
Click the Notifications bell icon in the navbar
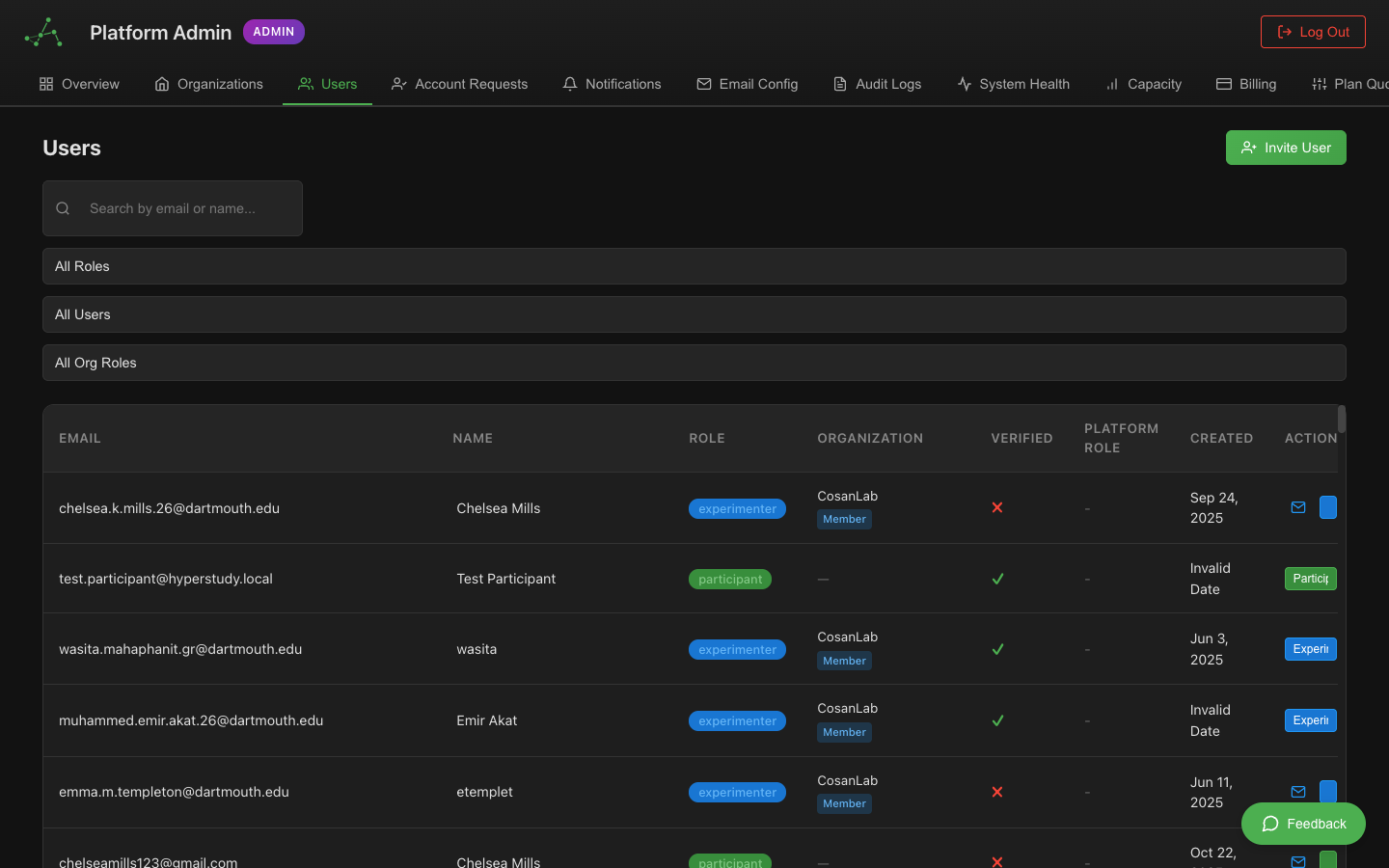tap(569, 84)
